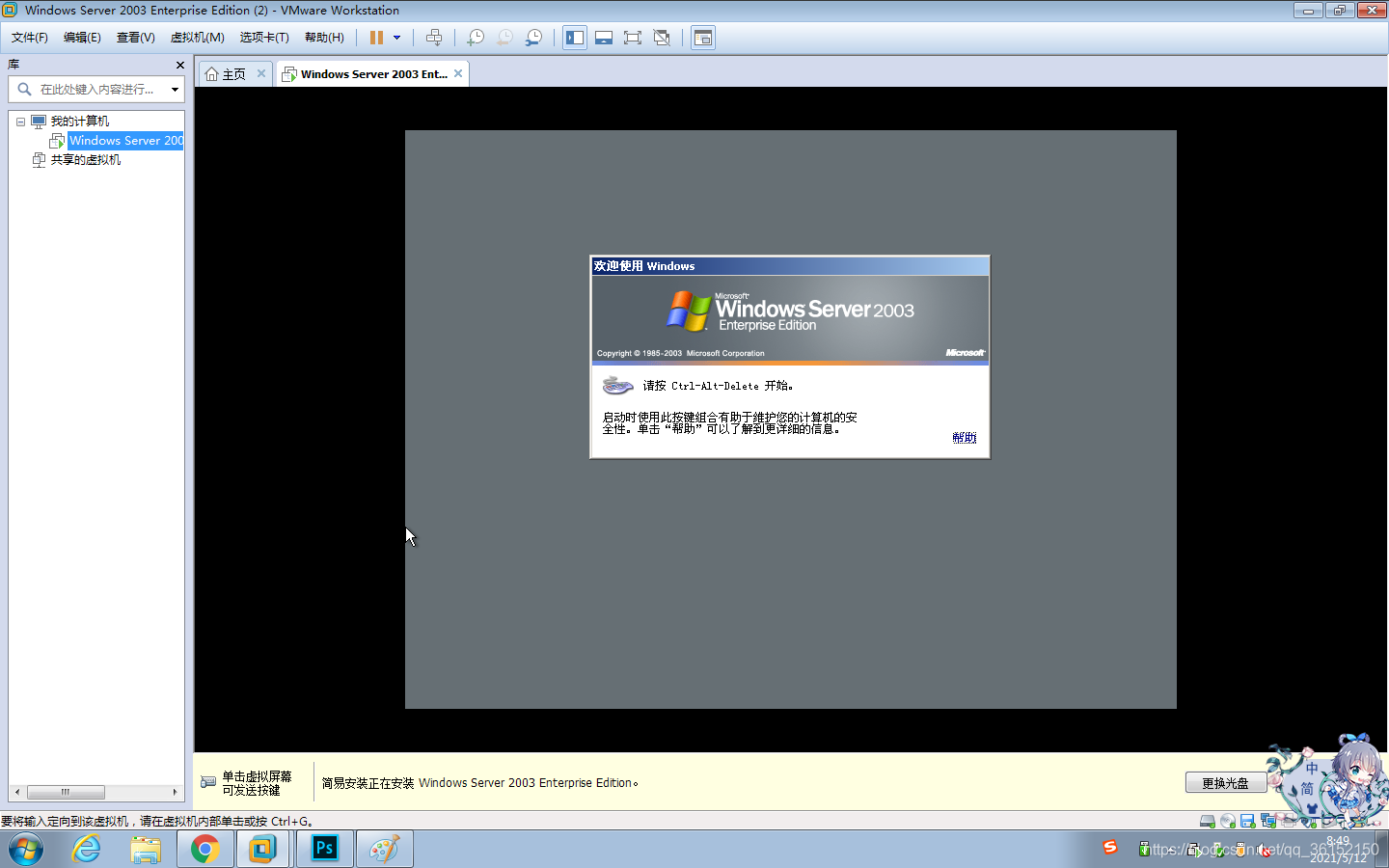Viewport: 1389px width, 868px height.
Task: Click the floppy device status icon
Action: [1248, 822]
